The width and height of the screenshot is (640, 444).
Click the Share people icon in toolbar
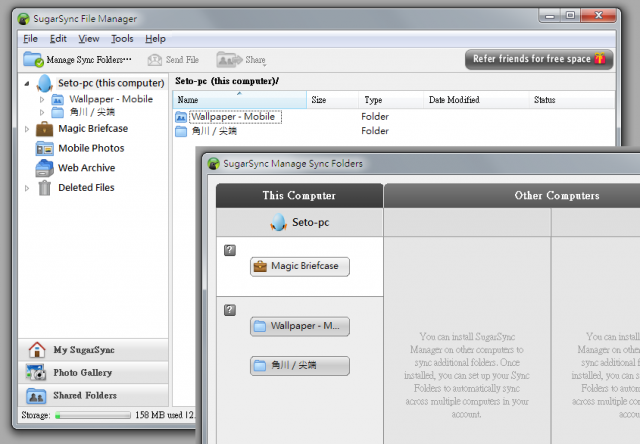click(x=229, y=60)
